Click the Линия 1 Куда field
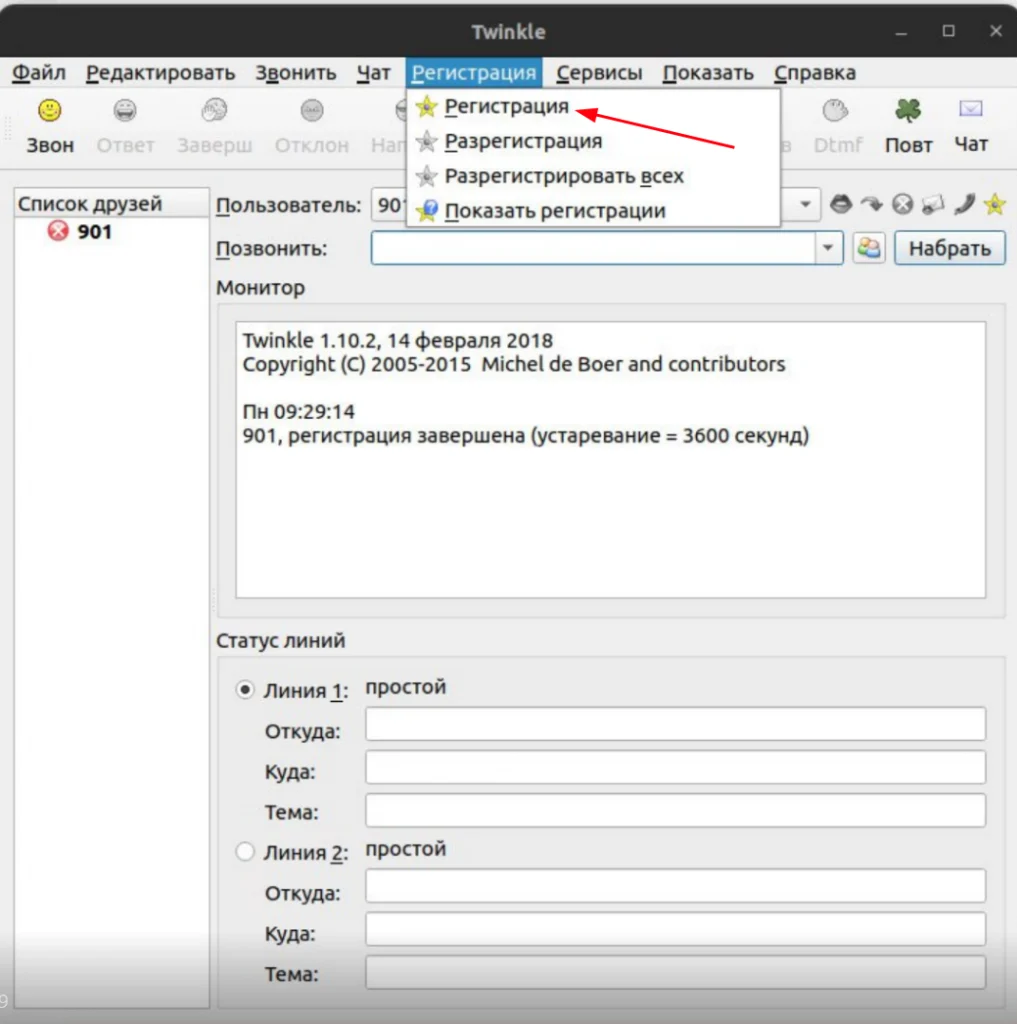This screenshot has height=1024, width=1017. pyautogui.click(x=675, y=767)
